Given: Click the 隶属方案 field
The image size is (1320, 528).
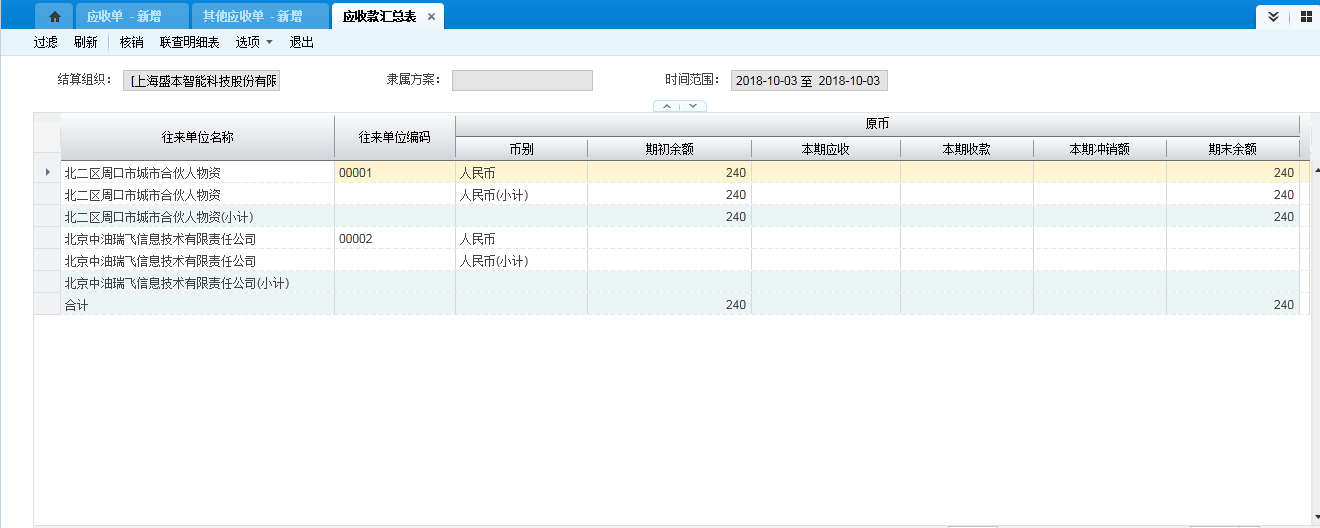Looking at the screenshot, I should click(522, 81).
